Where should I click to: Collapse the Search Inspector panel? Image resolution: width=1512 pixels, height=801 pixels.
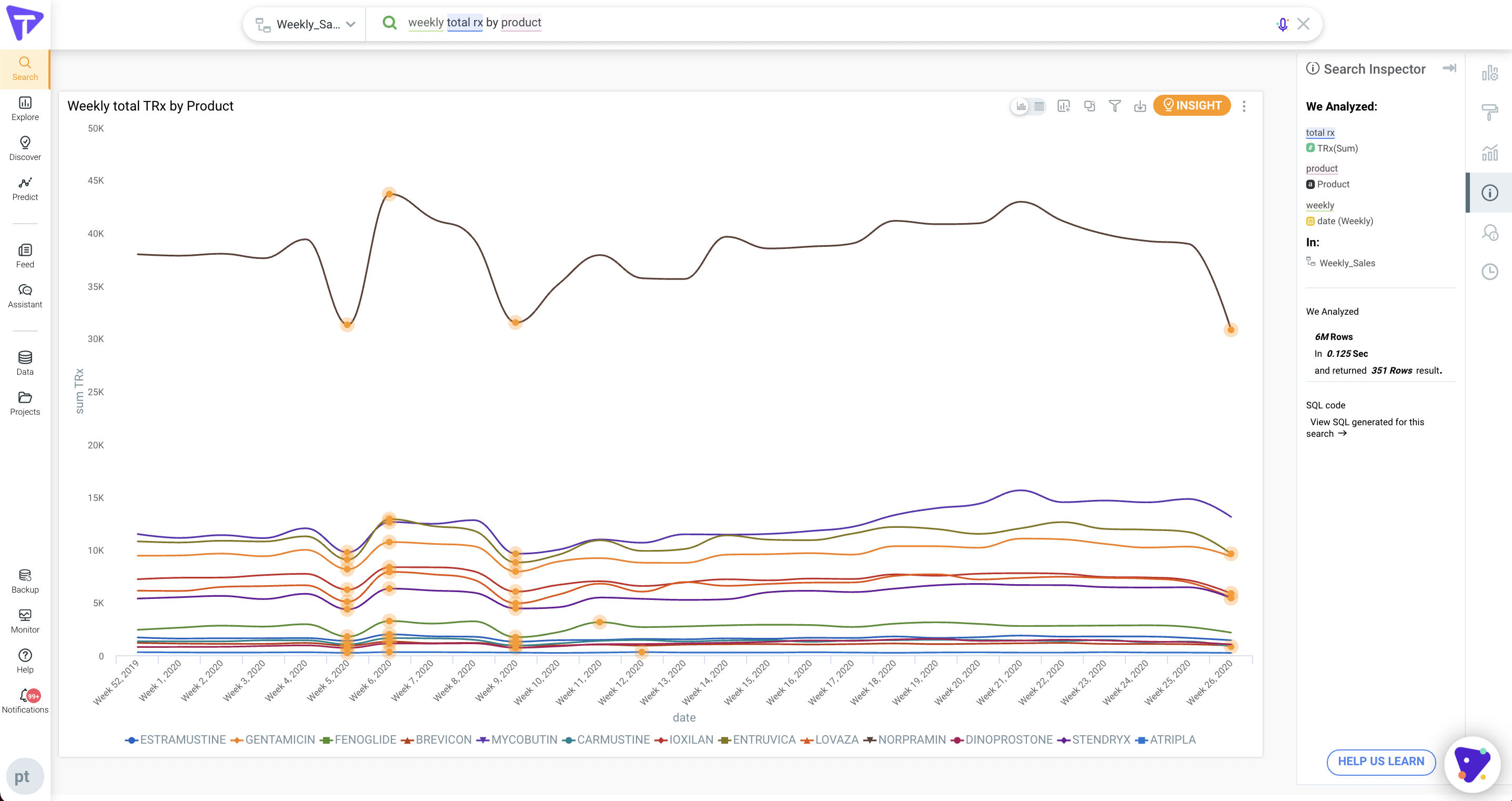coord(1449,68)
